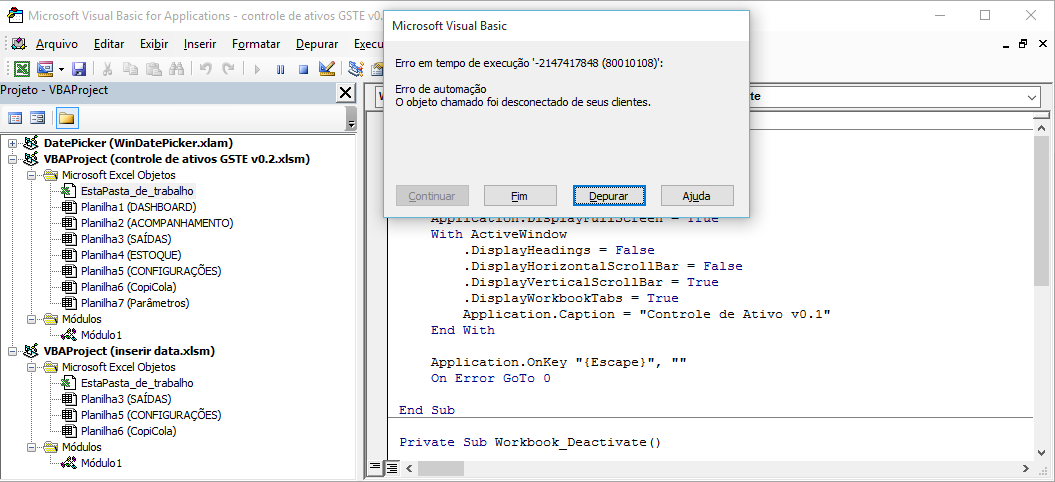Collapse Microsoft Excel Objetos under controle de ativos
1055x482 pixels.
[x=31, y=175]
